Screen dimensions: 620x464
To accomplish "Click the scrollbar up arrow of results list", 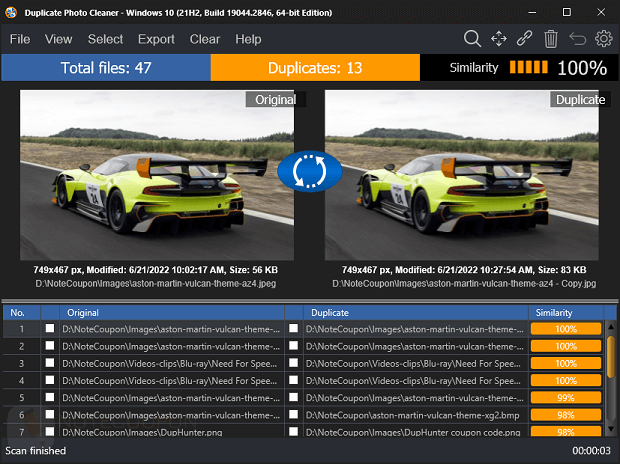I will 611,327.
